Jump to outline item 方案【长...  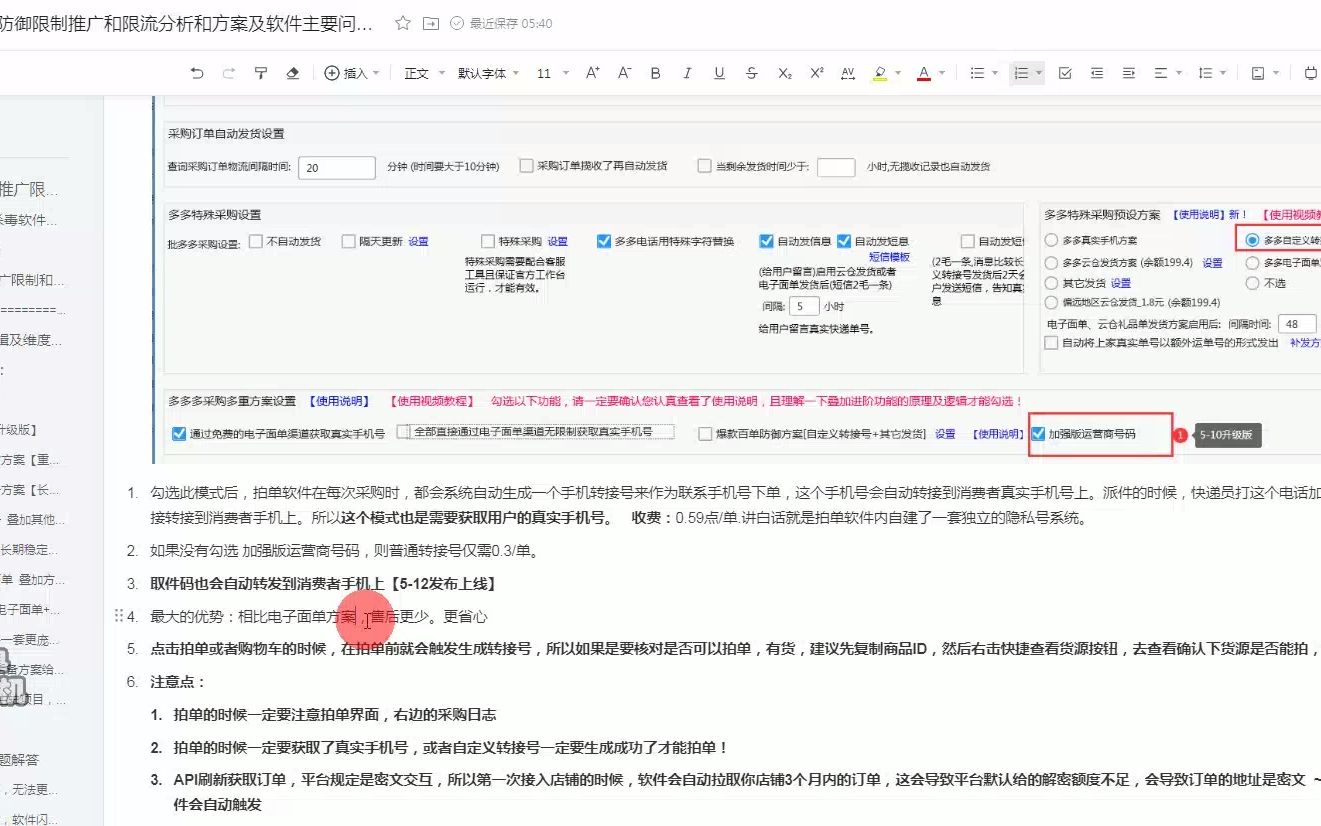30,490
